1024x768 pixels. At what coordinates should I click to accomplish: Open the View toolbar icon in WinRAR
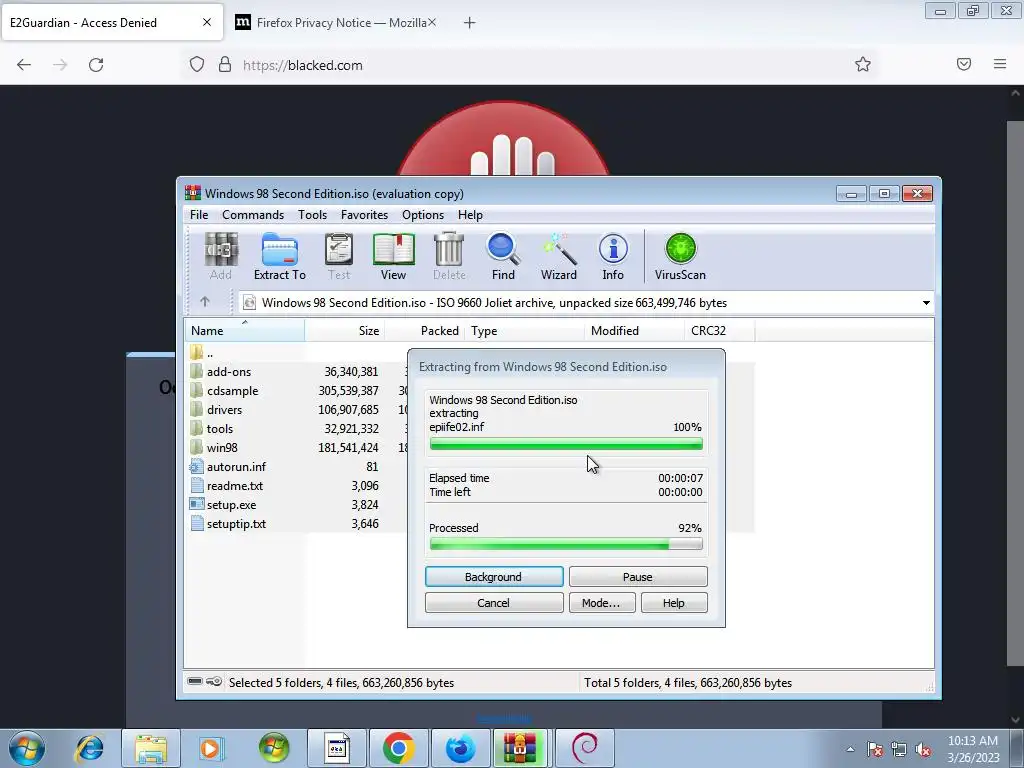pos(393,257)
